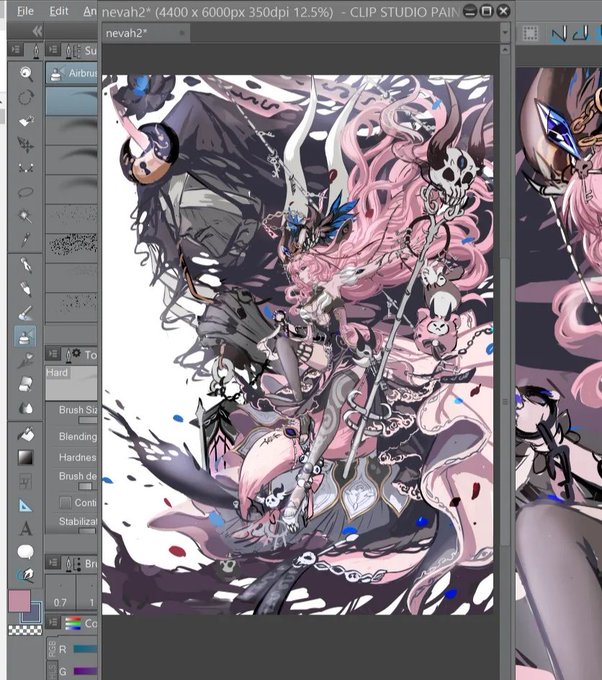The image size is (602, 680).
Task: Click the Brush Size slider
Action: point(88,420)
